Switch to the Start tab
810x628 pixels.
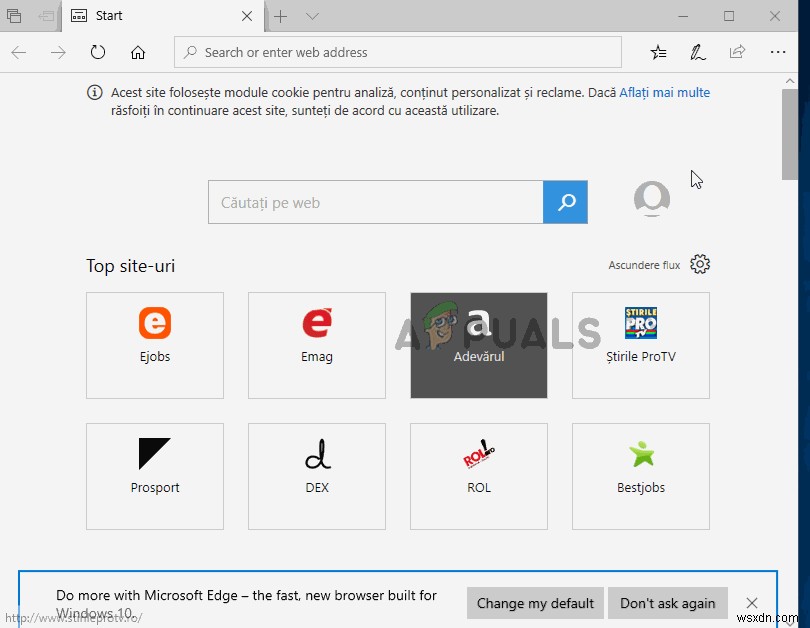point(150,16)
